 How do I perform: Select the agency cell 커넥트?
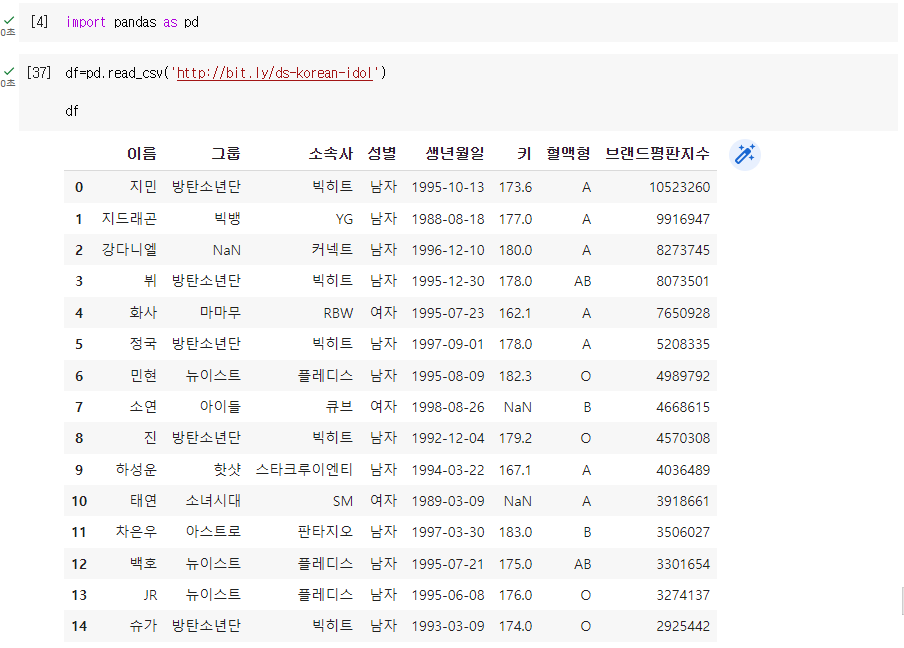[x=332, y=250]
